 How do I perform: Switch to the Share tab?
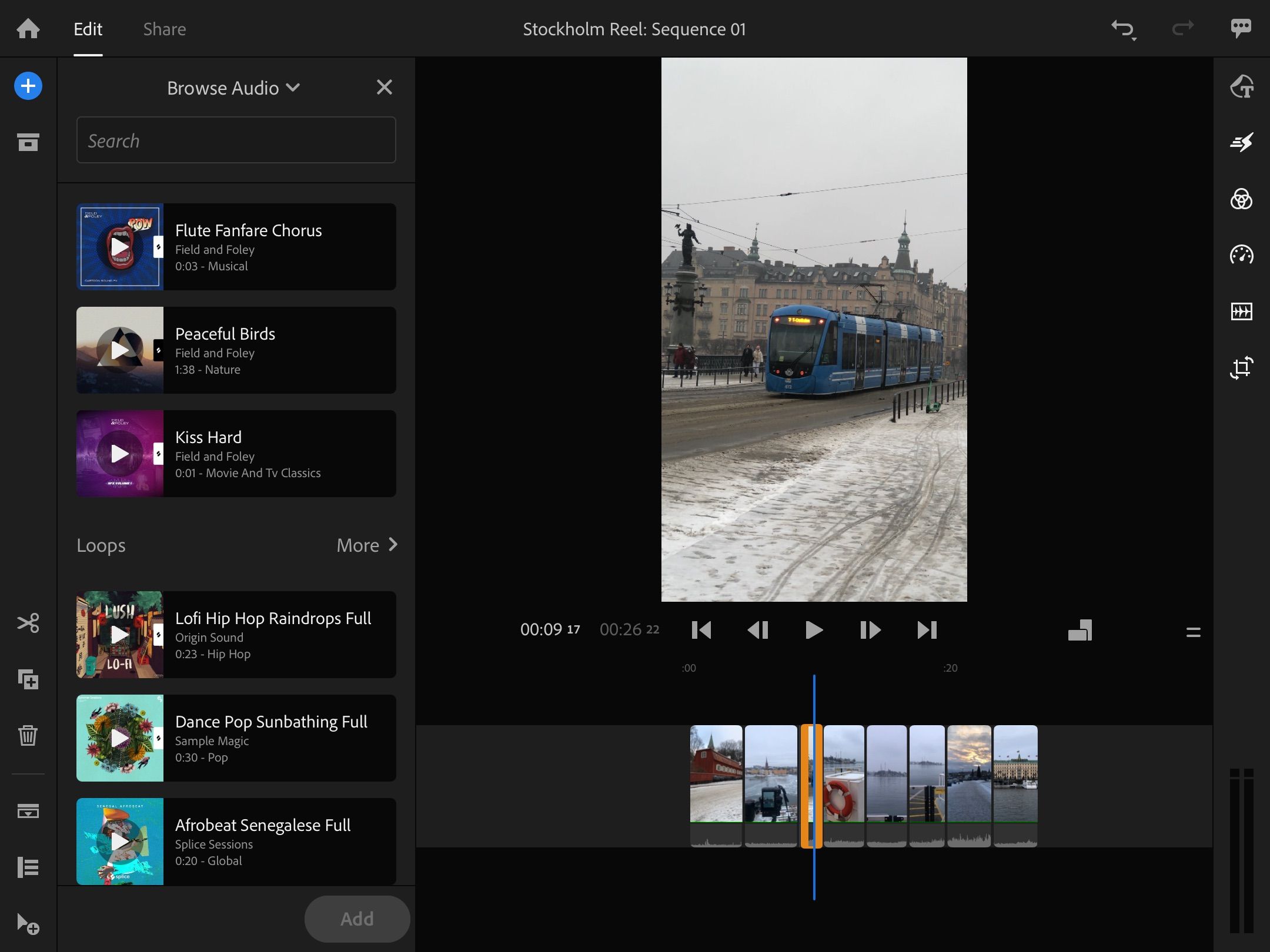[x=165, y=29]
